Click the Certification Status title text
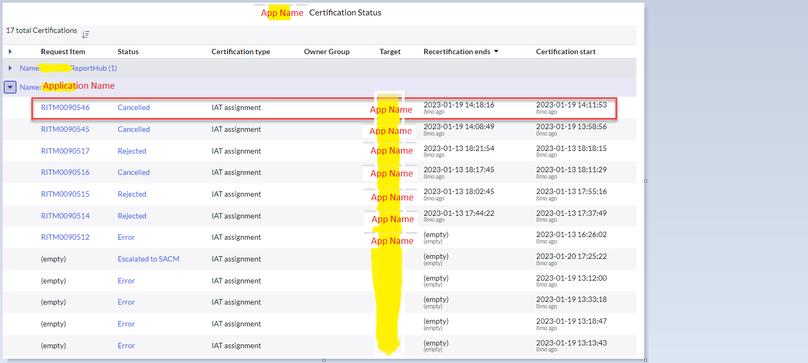 click(x=345, y=12)
